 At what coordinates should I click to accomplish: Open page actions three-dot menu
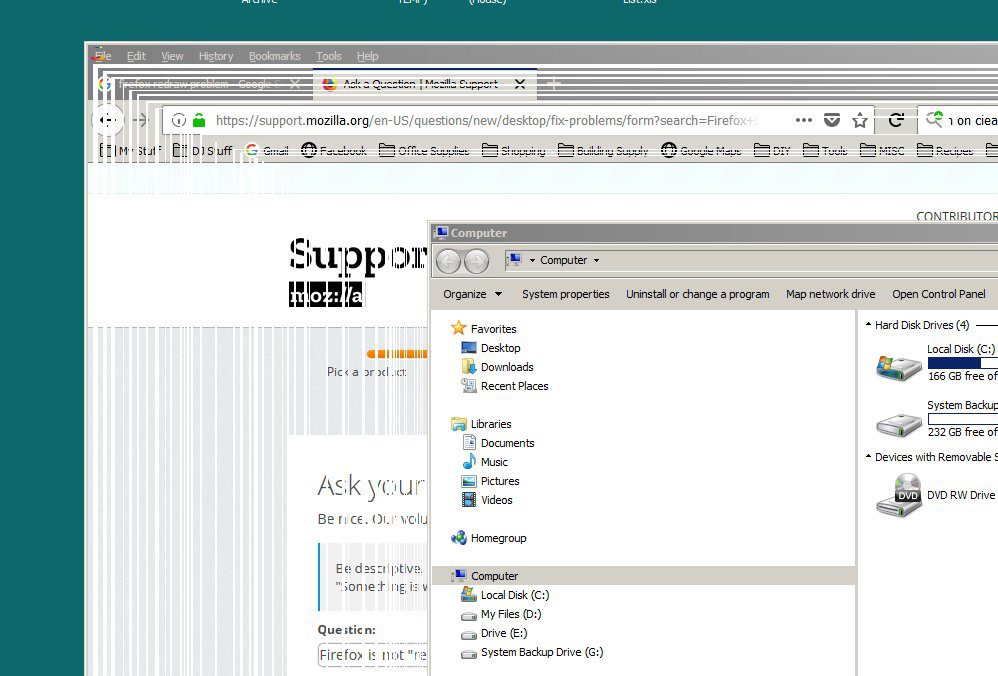tap(804, 120)
